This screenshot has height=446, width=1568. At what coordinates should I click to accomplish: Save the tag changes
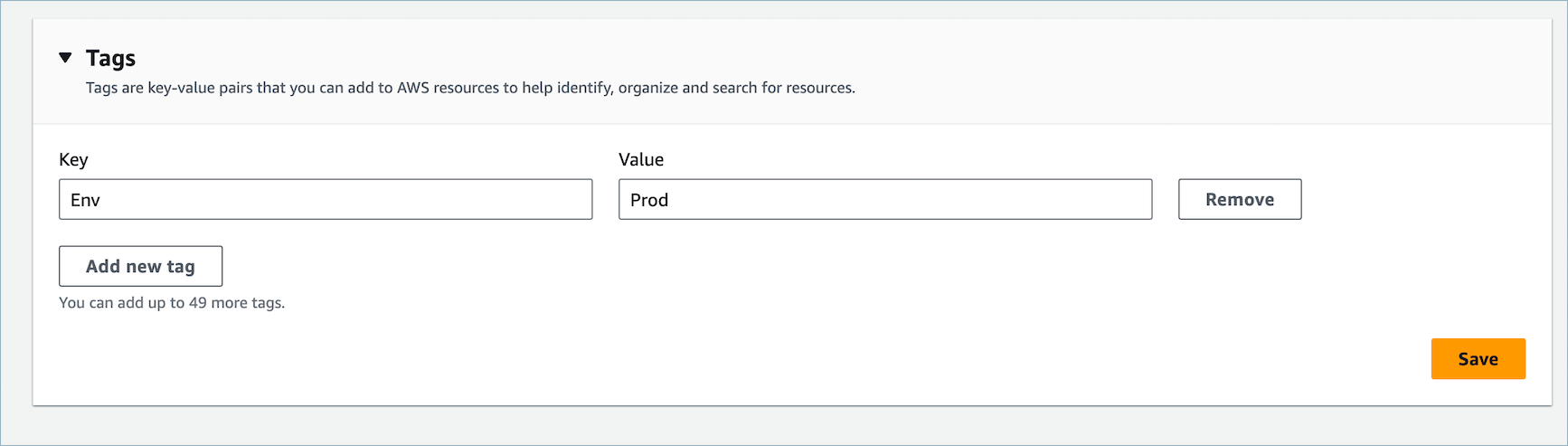(1478, 359)
